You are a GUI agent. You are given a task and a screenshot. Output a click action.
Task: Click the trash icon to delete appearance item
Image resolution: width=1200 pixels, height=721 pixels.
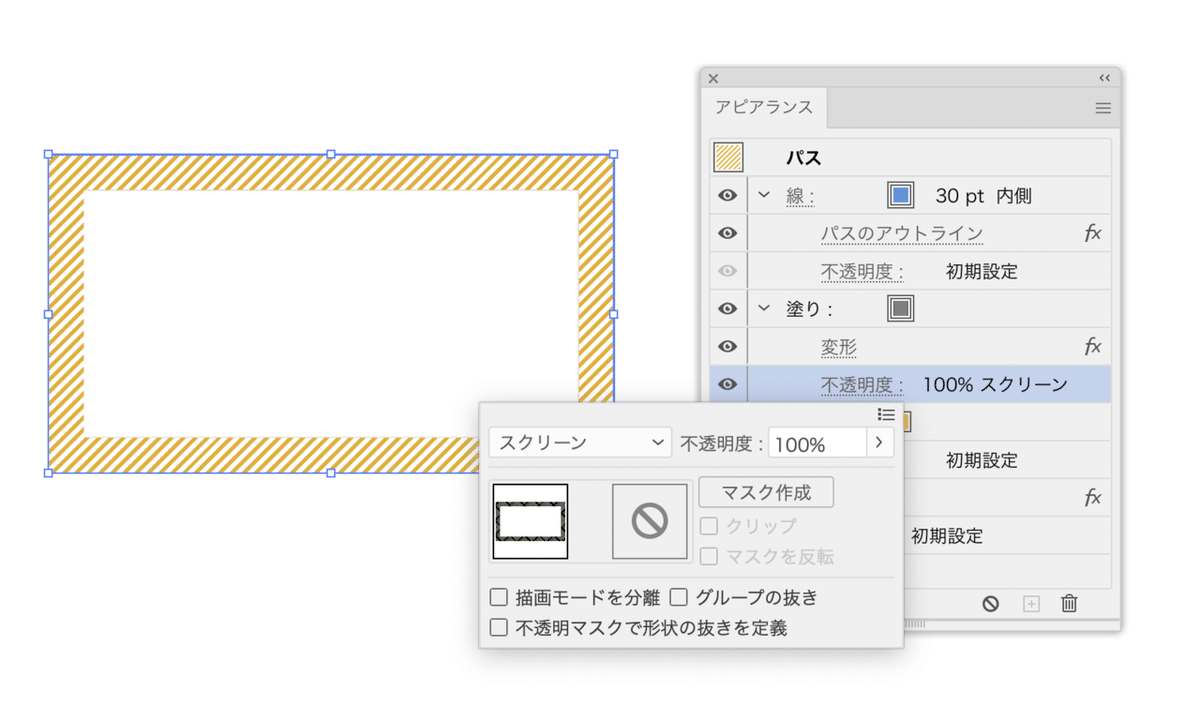1069,603
